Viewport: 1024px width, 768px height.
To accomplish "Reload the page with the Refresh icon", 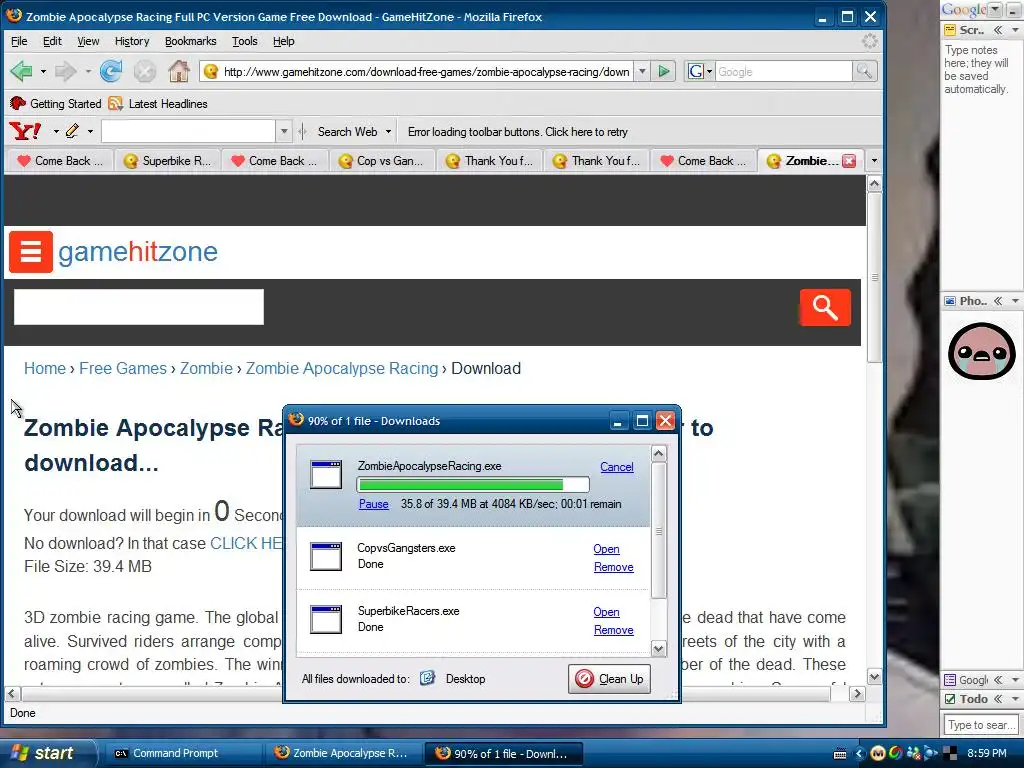I will pos(111,71).
